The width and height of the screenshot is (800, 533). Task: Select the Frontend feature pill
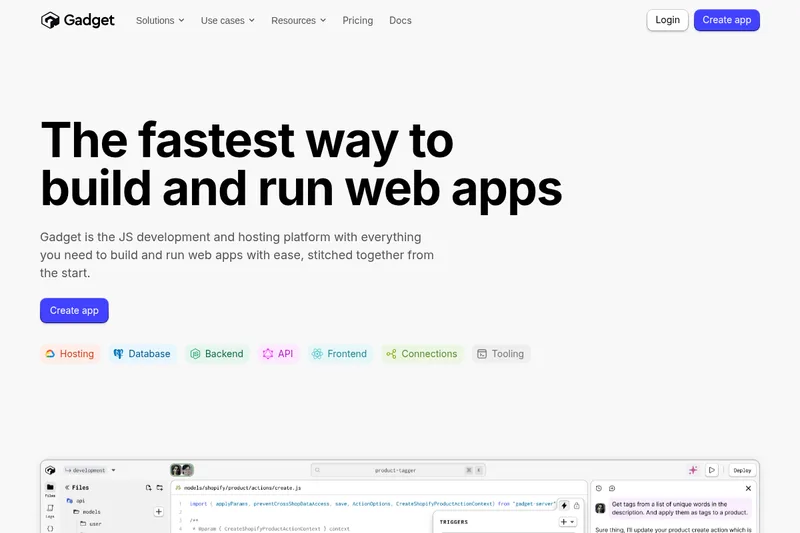pos(340,353)
